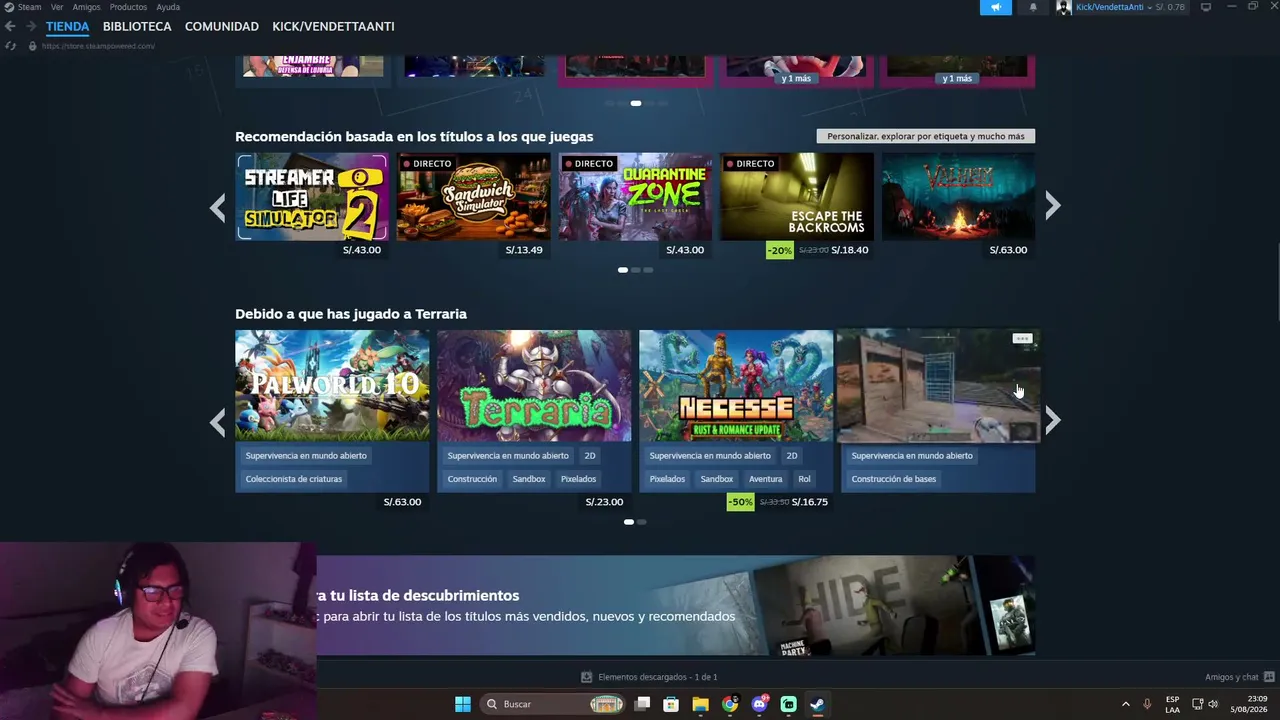Select third page dot of recommended carousel
1280x720 pixels.
coord(648,270)
